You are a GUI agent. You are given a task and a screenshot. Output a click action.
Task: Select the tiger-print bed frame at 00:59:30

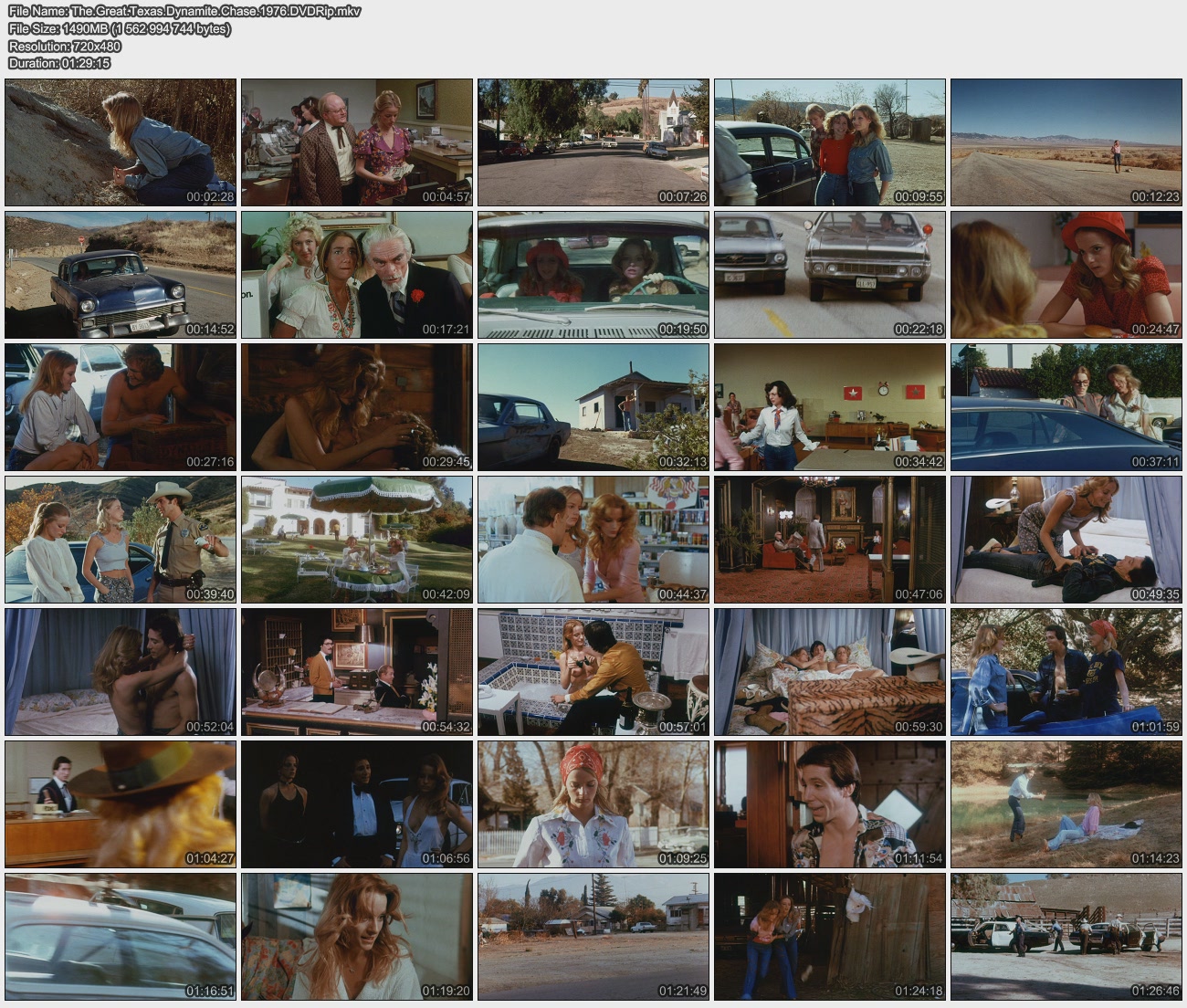point(829,672)
